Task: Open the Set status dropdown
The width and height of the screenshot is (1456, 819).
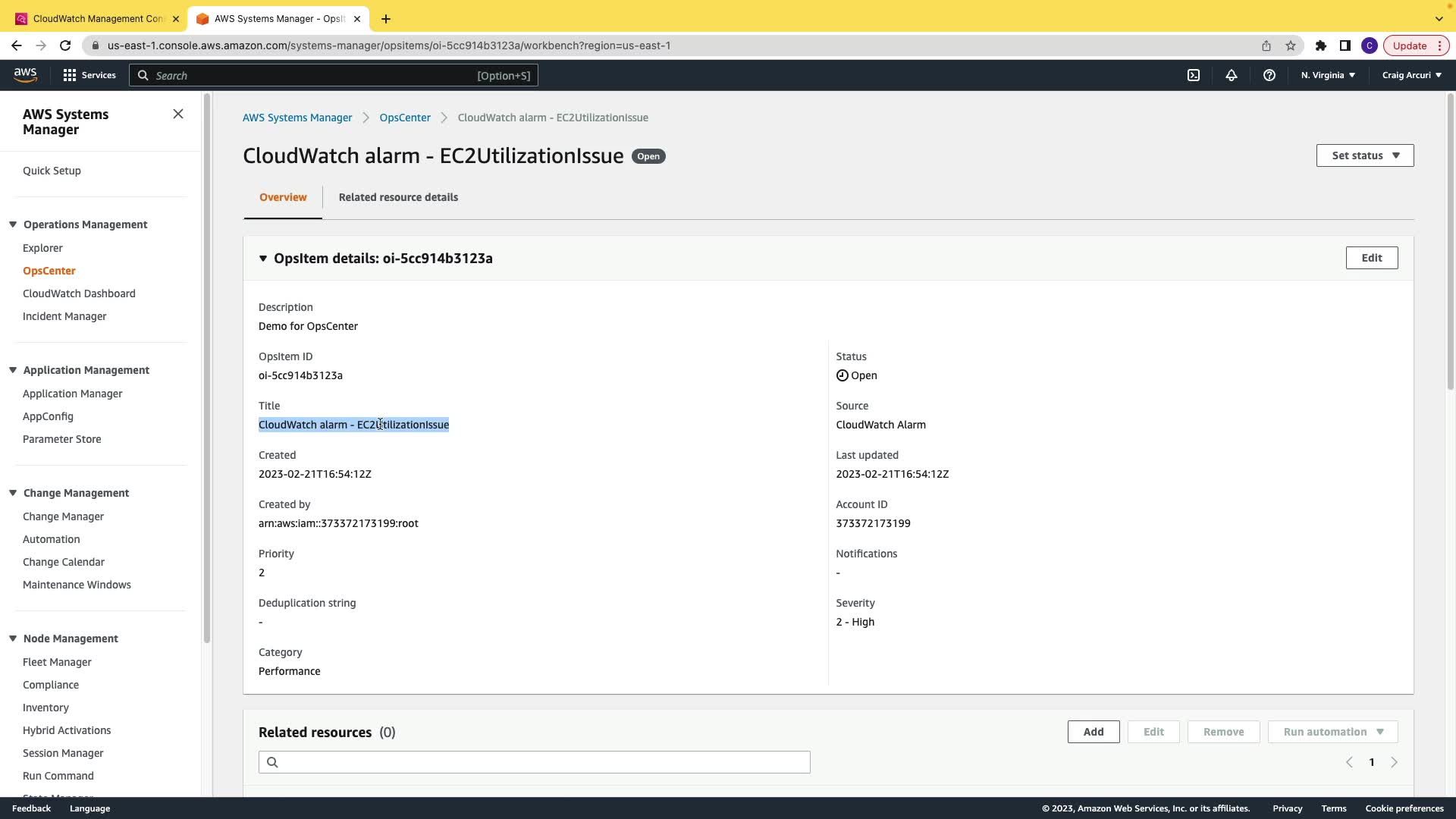Action: tap(1365, 155)
